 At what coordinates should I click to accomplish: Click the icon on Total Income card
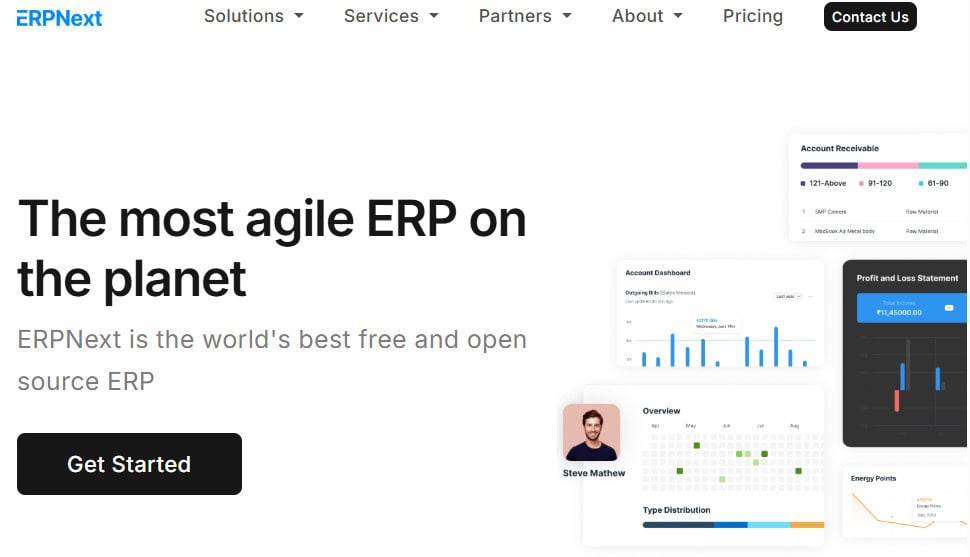tap(949, 307)
